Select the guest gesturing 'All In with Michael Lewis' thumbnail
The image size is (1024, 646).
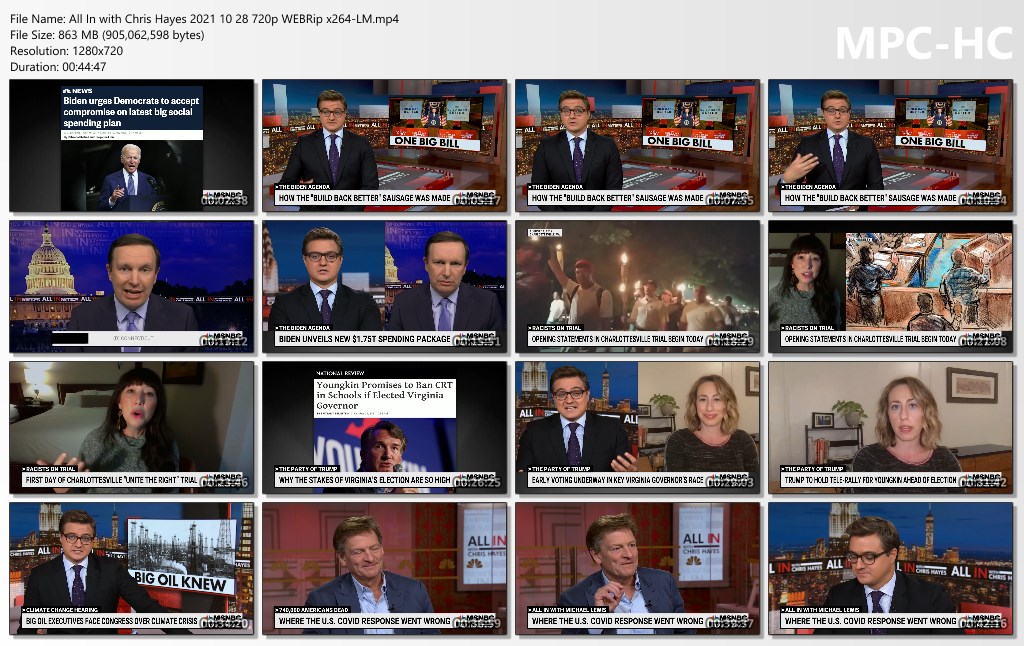click(637, 569)
